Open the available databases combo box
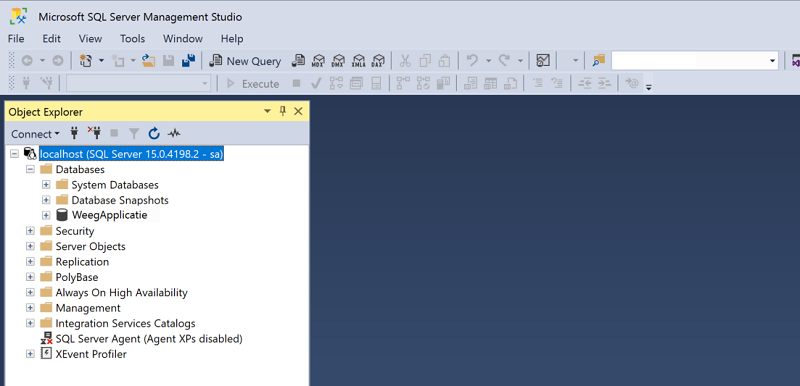 coord(139,84)
